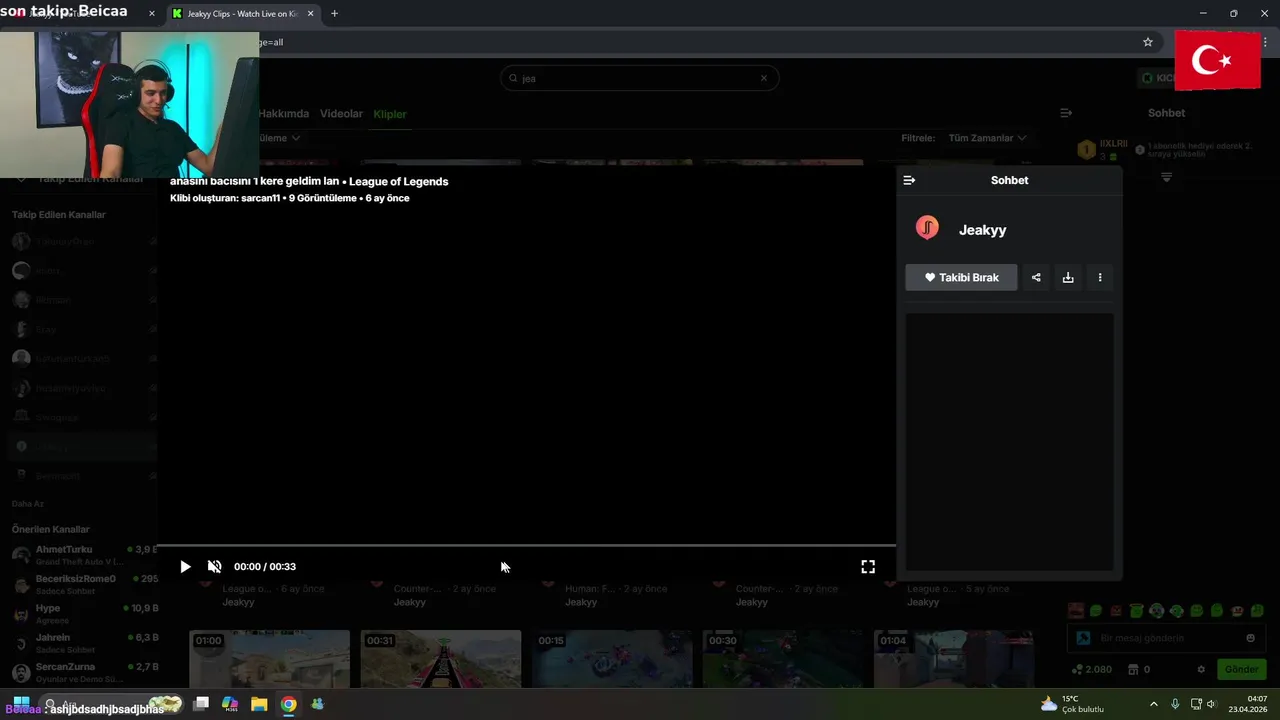Open the clip thumbnail marked 01:04

[x=954, y=659]
